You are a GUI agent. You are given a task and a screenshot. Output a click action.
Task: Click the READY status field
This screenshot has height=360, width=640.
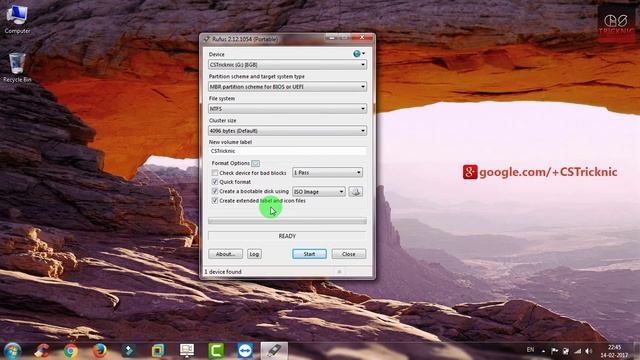287,236
